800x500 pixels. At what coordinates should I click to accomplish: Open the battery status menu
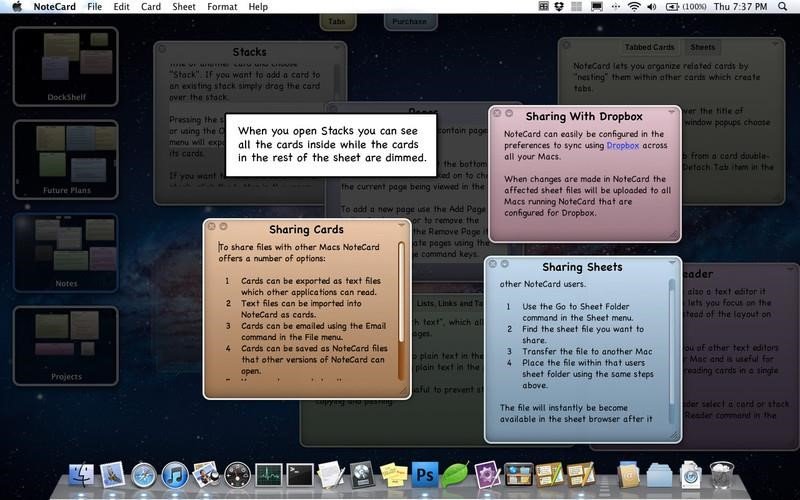click(x=686, y=7)
